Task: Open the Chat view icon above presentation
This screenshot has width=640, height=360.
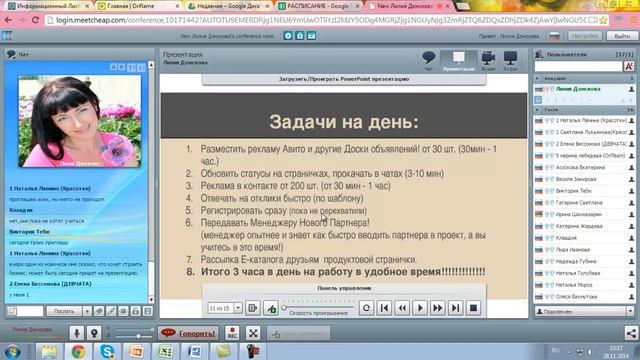Action: pos(429,61)
